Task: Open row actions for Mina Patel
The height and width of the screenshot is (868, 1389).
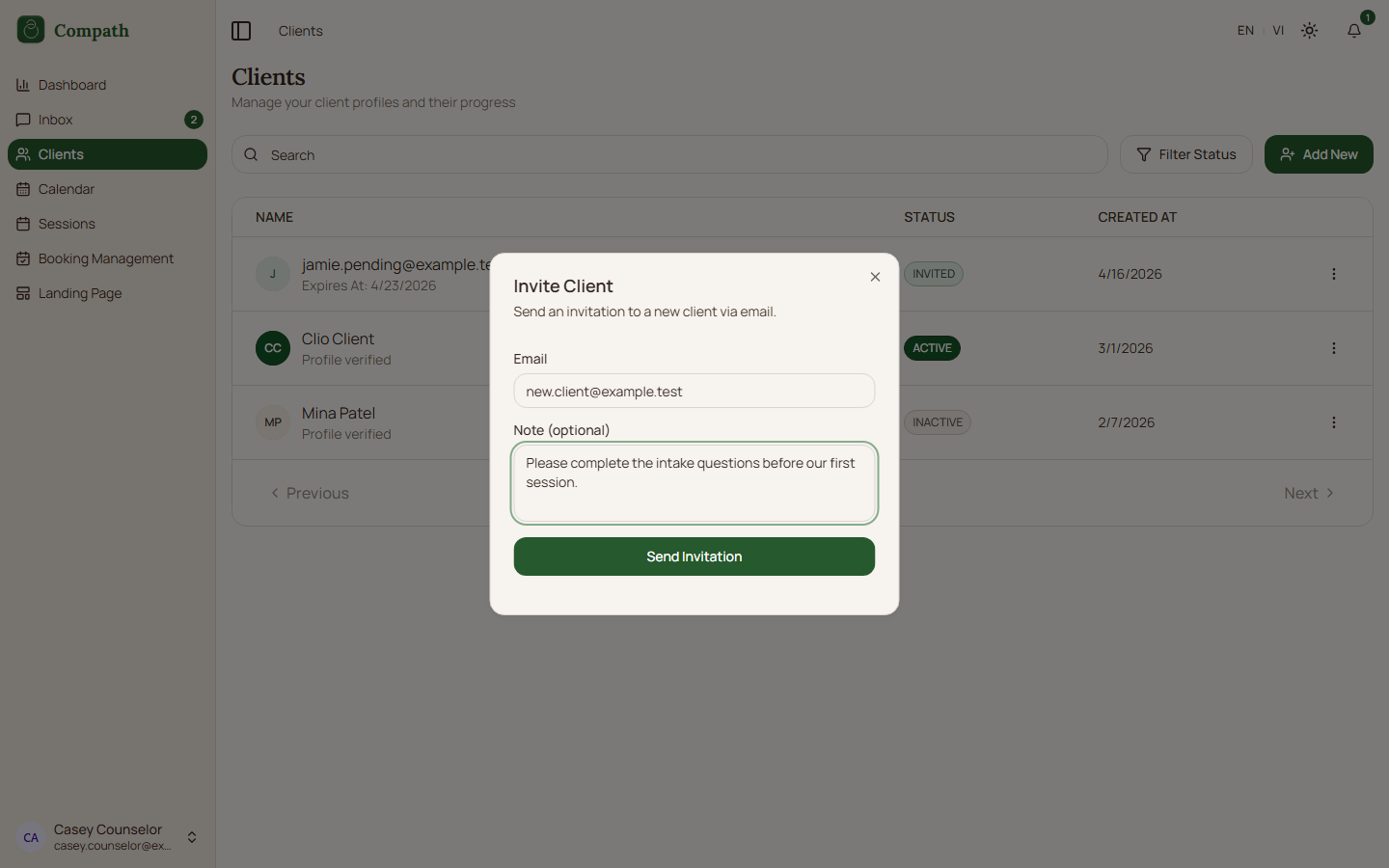Action: tap(1334, 422)
